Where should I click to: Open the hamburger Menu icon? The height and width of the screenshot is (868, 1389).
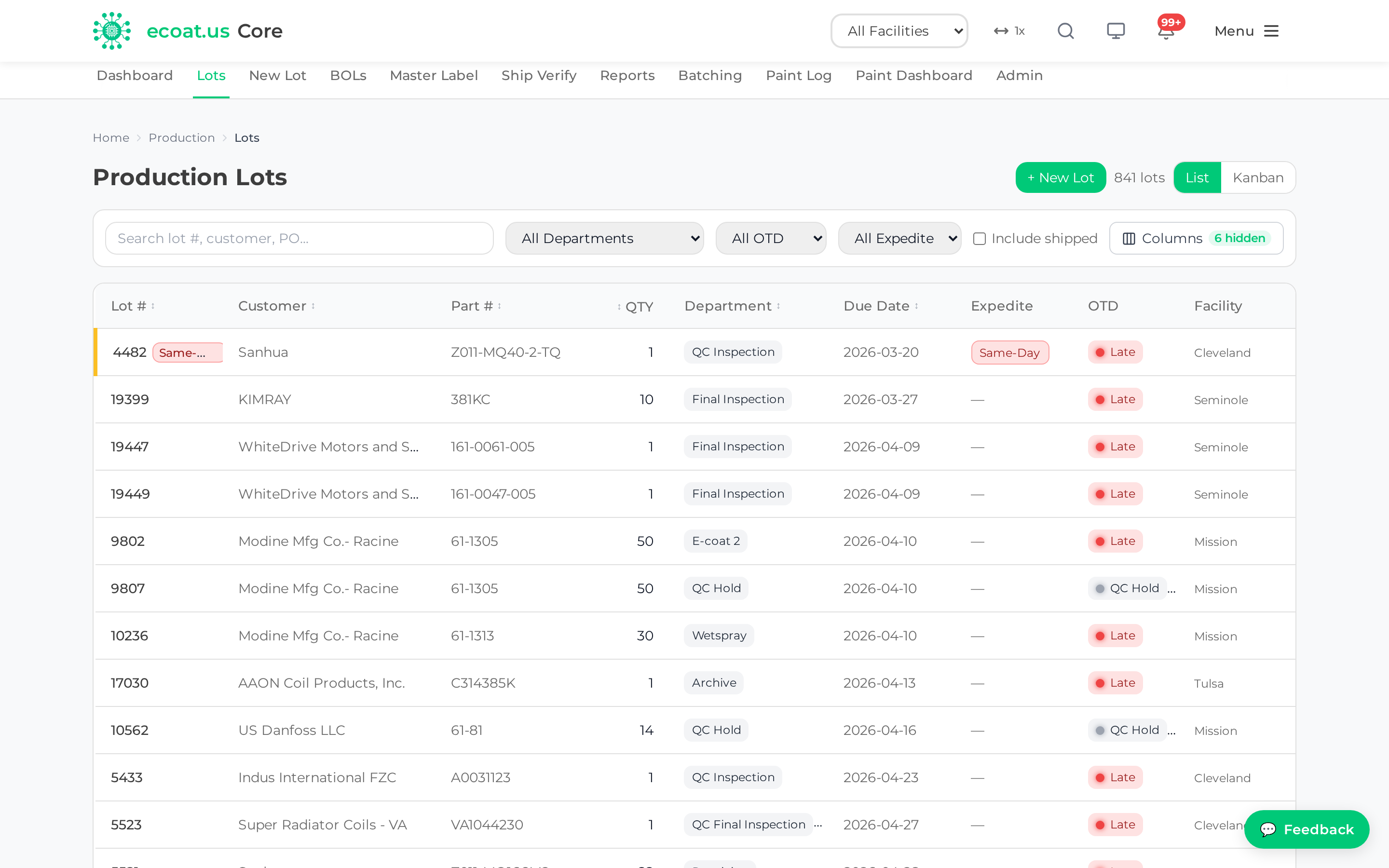click(1271, 31)
